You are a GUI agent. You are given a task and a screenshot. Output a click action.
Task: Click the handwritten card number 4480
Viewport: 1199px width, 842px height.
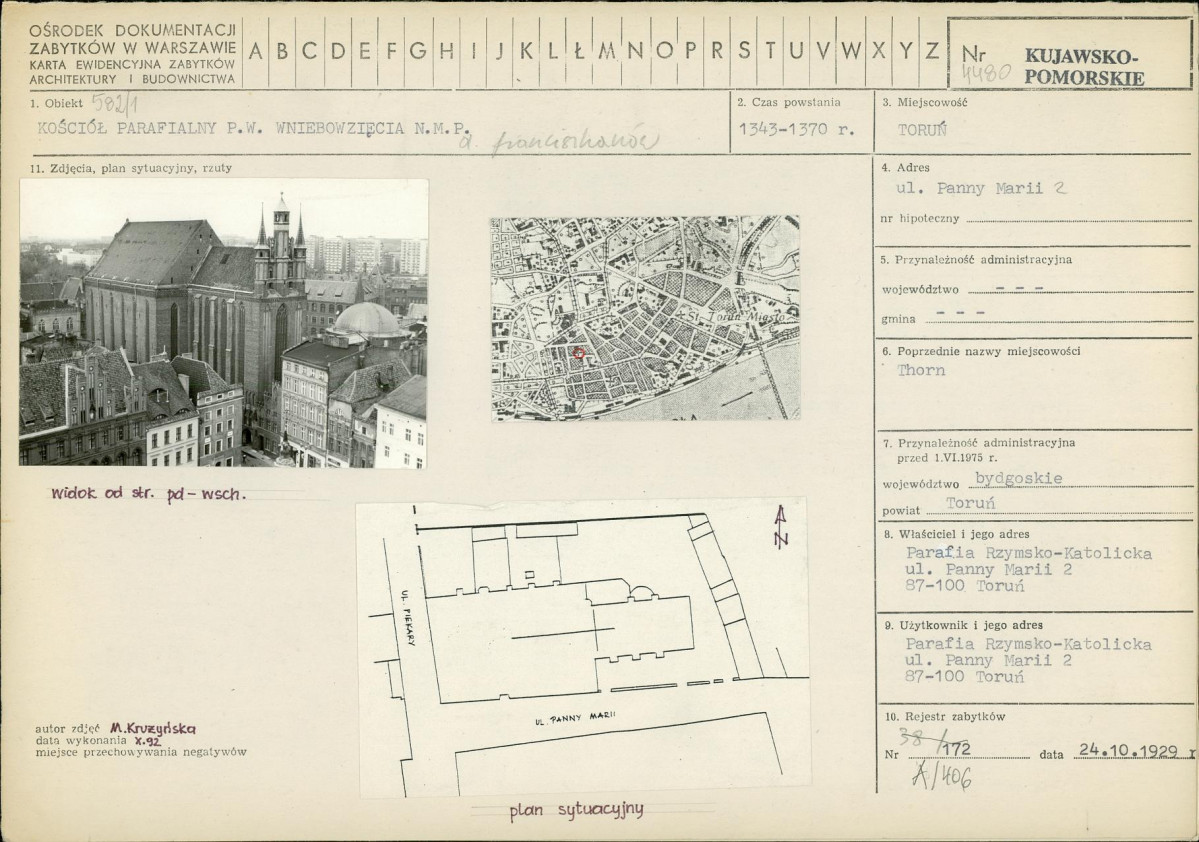click(x=985, y=75)
